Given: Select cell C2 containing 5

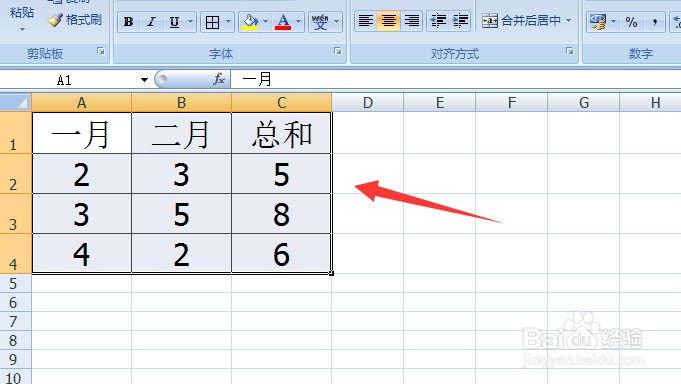Looking at the screenshot, I should coord(281,174).
